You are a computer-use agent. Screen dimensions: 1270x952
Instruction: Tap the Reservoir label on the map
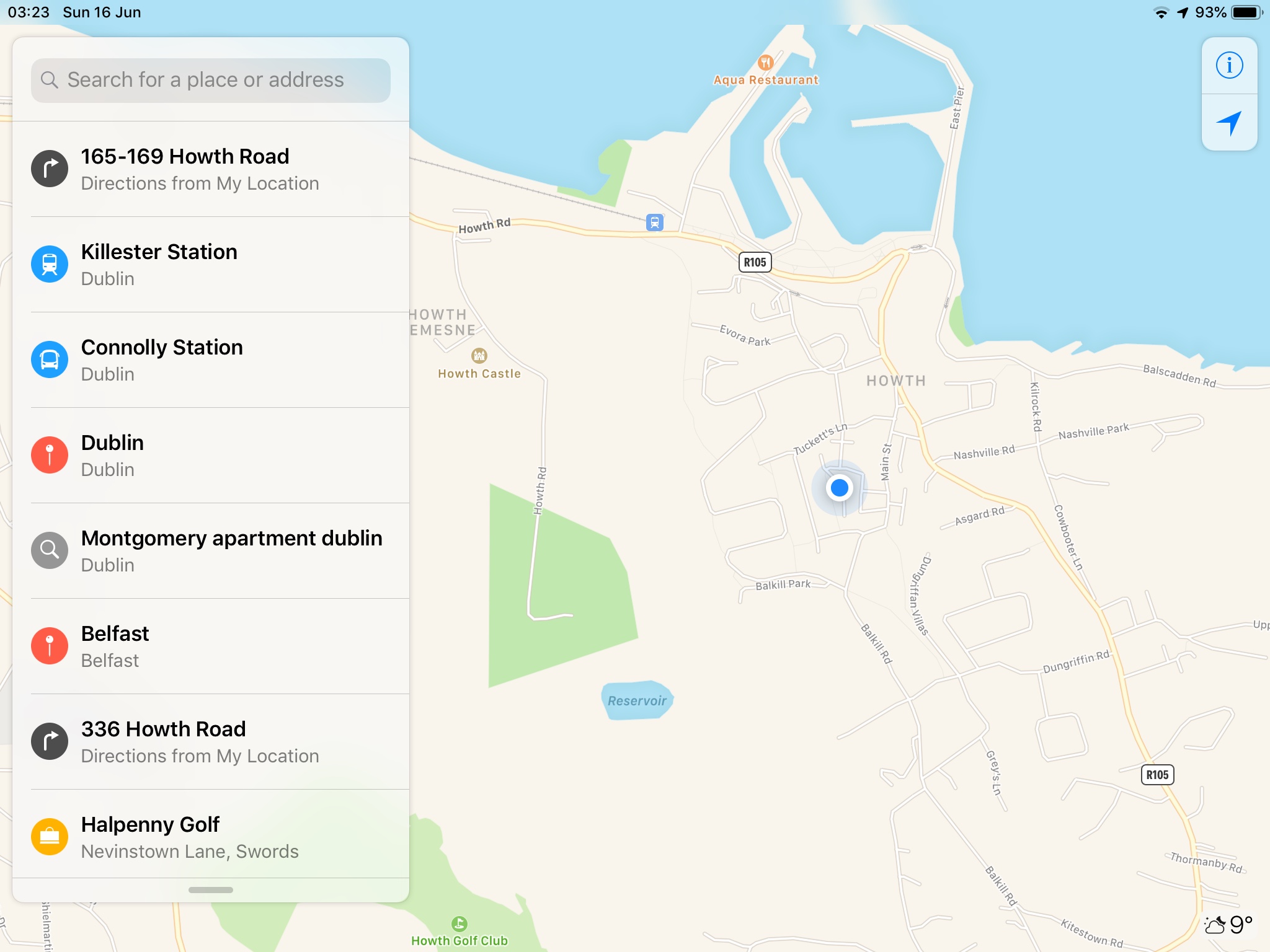click(x=637, y=701)
